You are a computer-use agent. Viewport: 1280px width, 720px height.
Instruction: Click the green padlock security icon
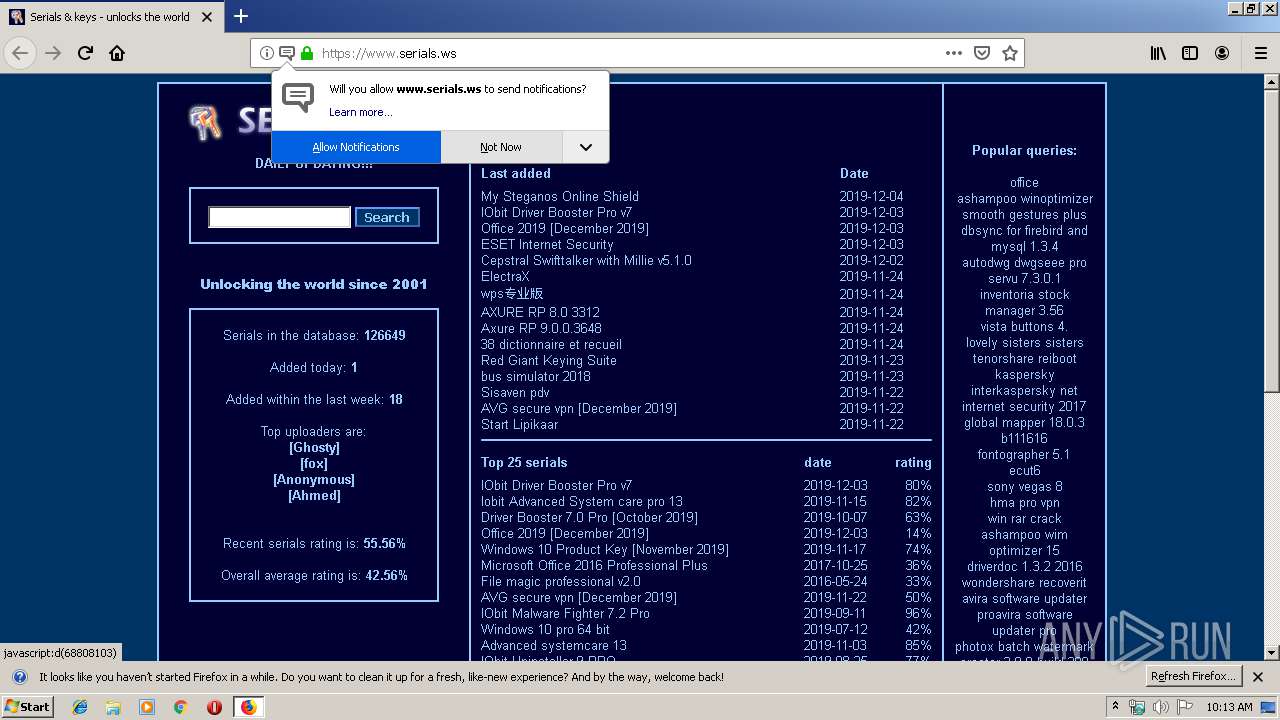(x=307, y=53)
